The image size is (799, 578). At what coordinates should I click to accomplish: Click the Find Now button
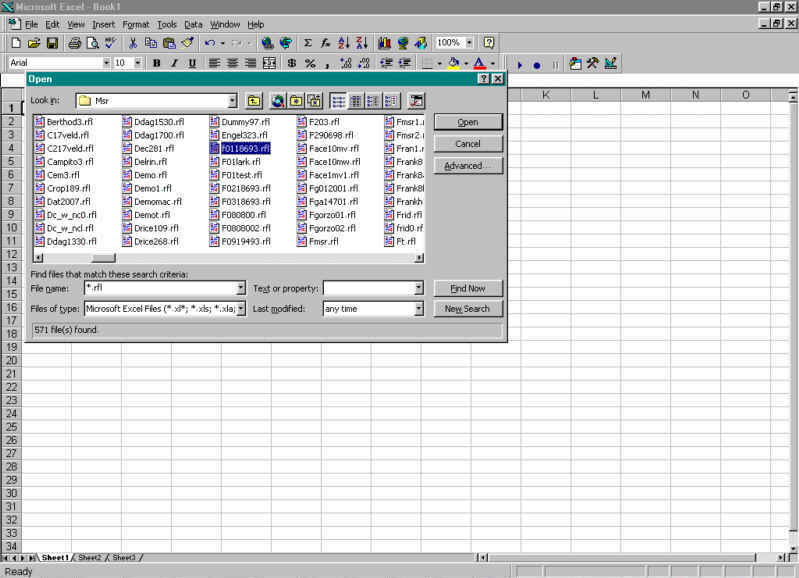(468, 288)
